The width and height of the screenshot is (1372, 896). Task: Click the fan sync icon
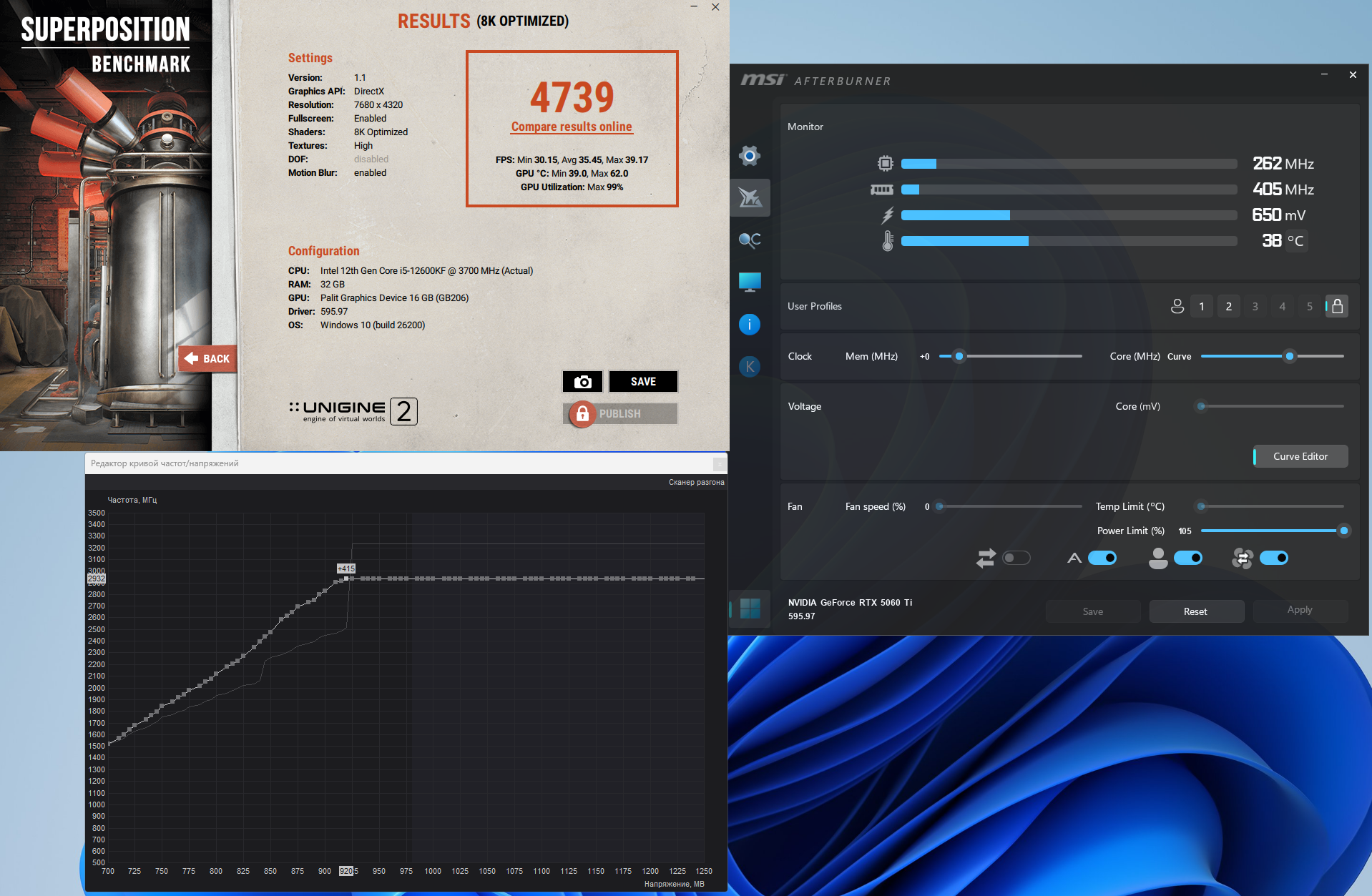(x=1243, y=558)
